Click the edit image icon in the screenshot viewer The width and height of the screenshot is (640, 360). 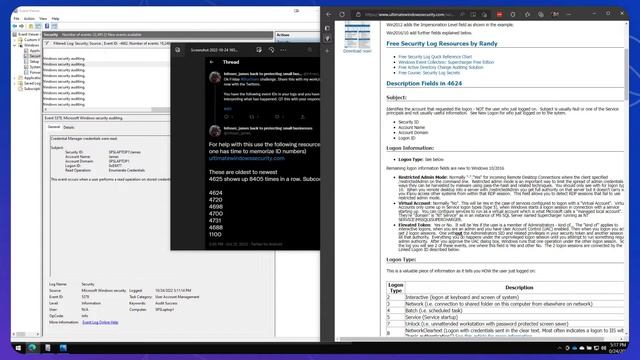[259, 50]
